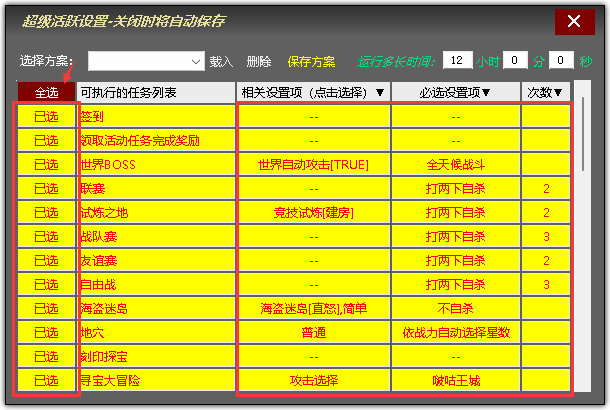The width and height of the screenshot is (610, 410).
Task: Select the 试炼之地 task name
Action: (156, 213)
